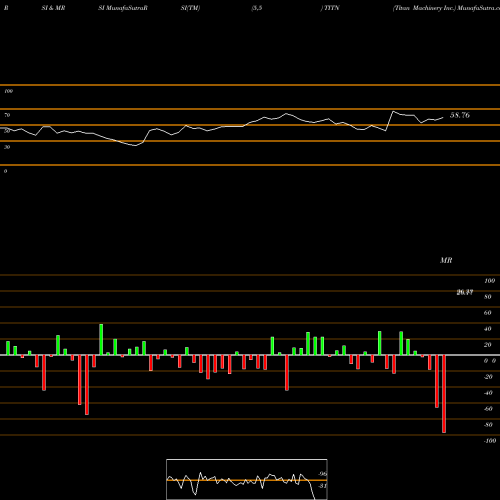Click the longest red MR bar at far right

pyautogui.click(x=444, y=394)
